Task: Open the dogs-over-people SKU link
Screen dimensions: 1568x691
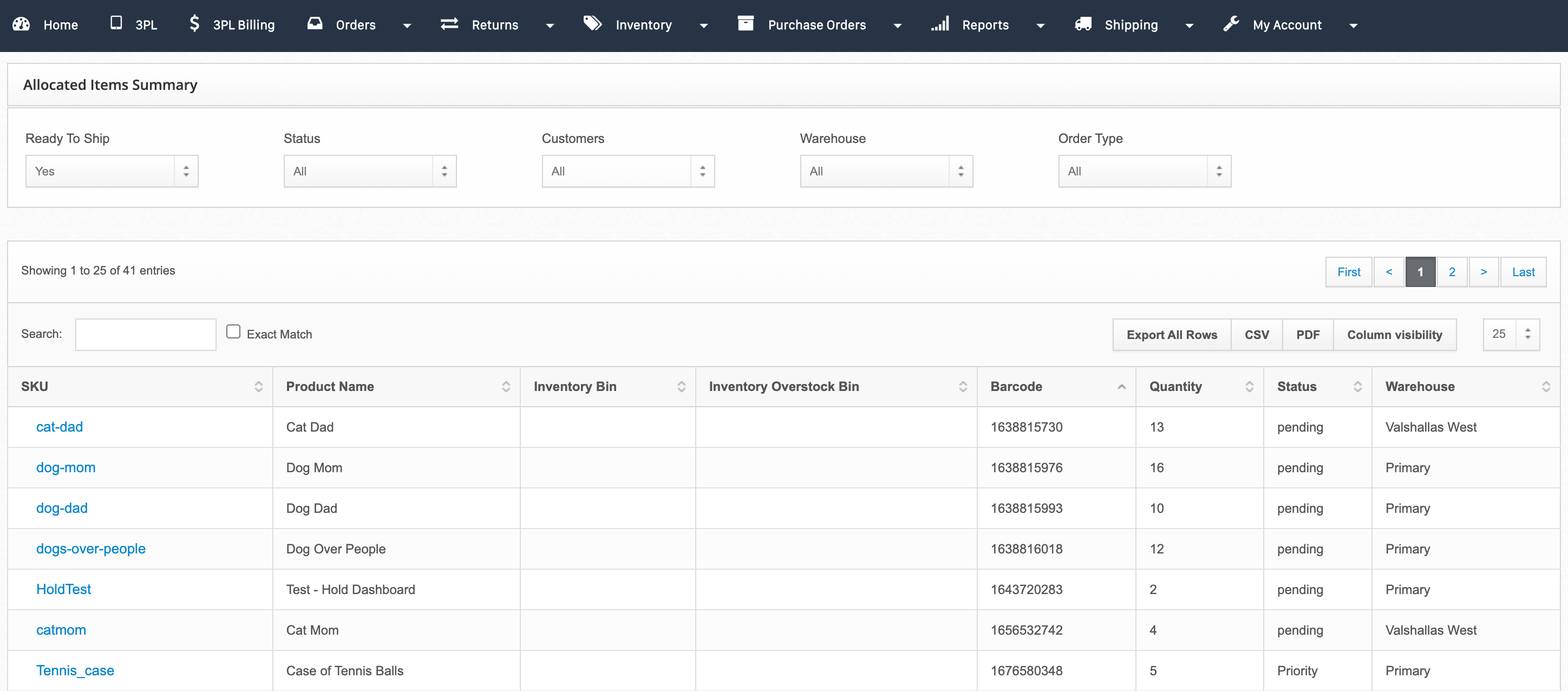Action: point(91,549)
